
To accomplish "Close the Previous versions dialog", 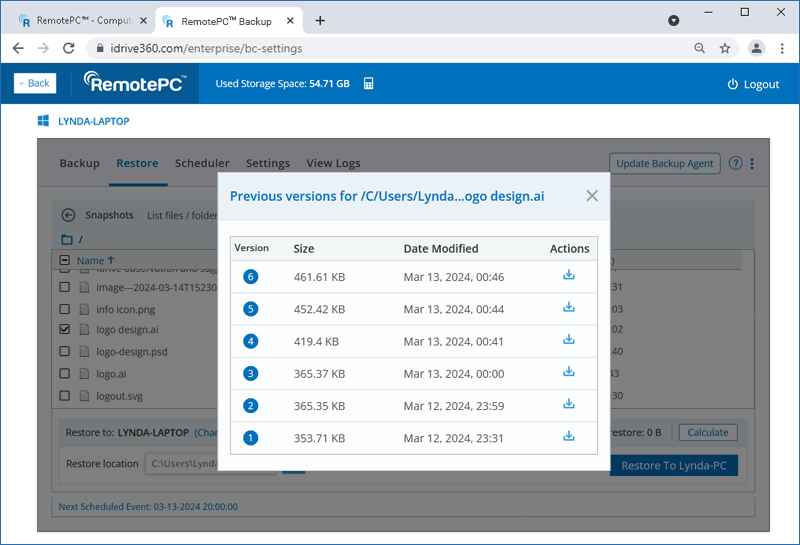I will coord(592,196).
